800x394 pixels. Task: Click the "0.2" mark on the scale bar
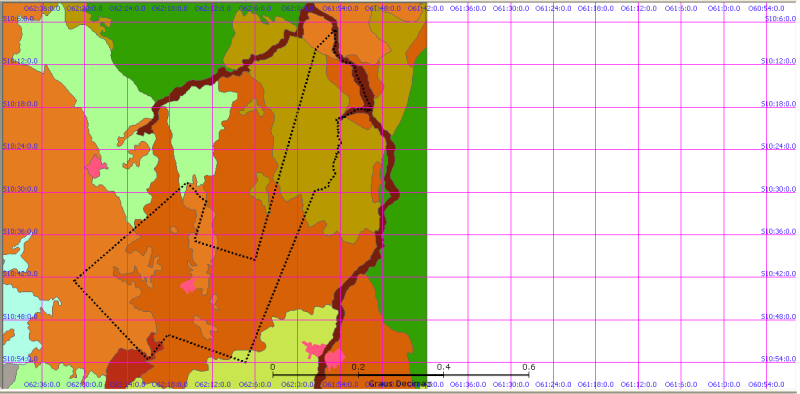(358, 367)
